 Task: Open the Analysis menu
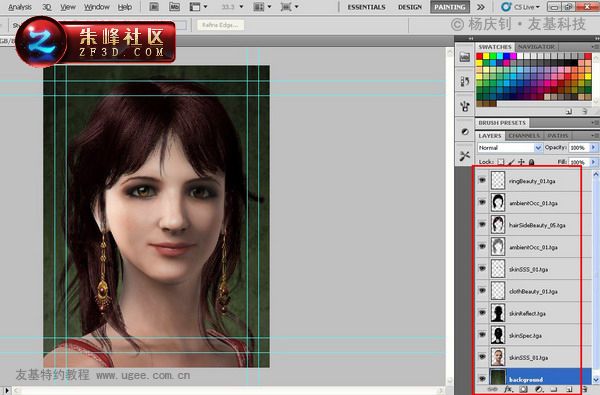pyautogui.click(x=20, y=7)
